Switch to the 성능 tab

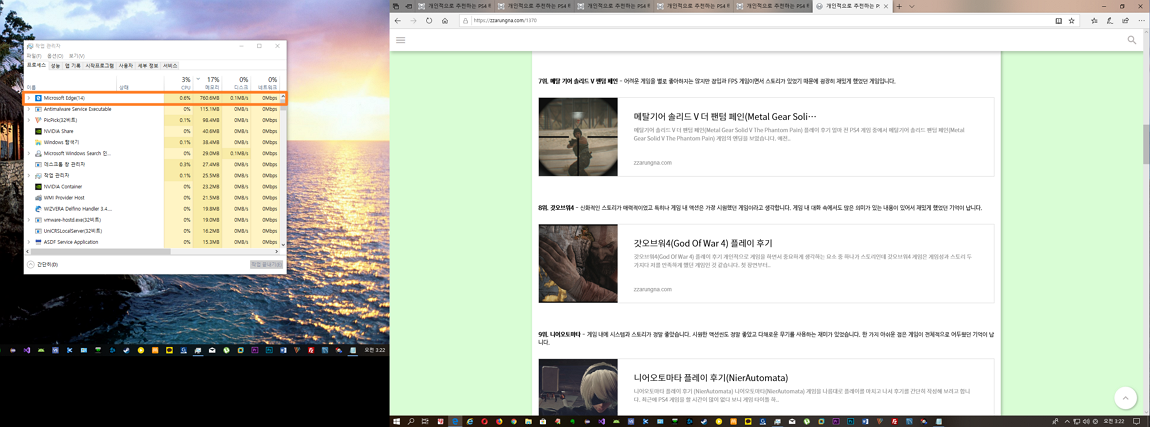tap(56, 65)
